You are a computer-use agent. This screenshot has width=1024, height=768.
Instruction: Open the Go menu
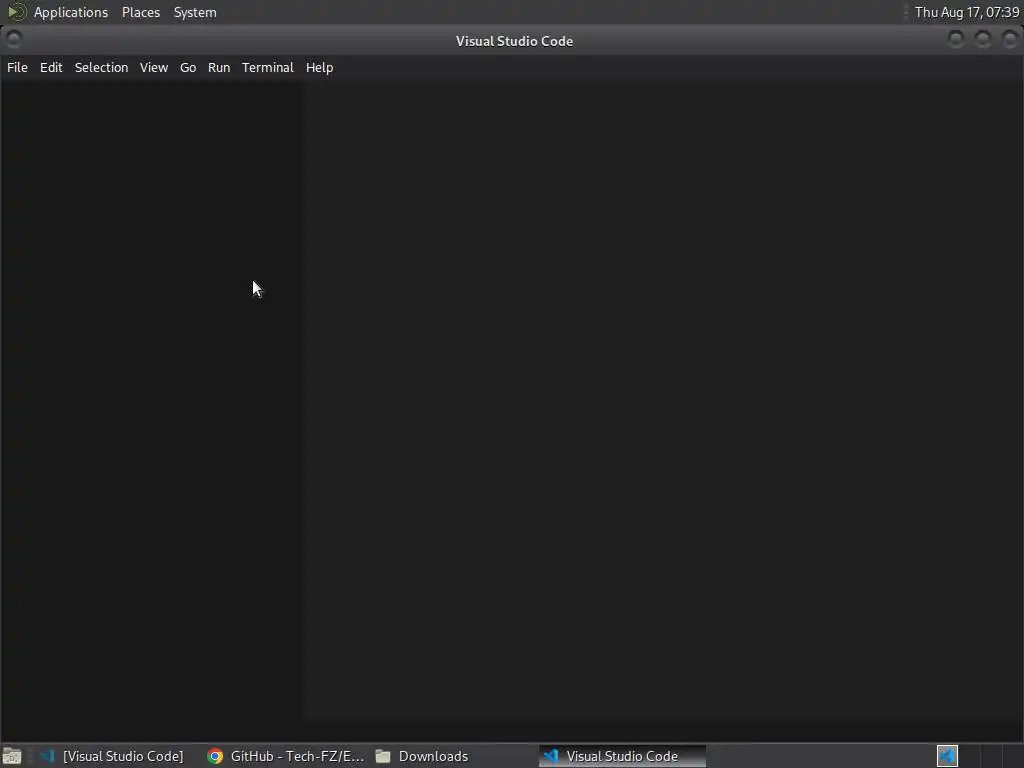(188, 67)
